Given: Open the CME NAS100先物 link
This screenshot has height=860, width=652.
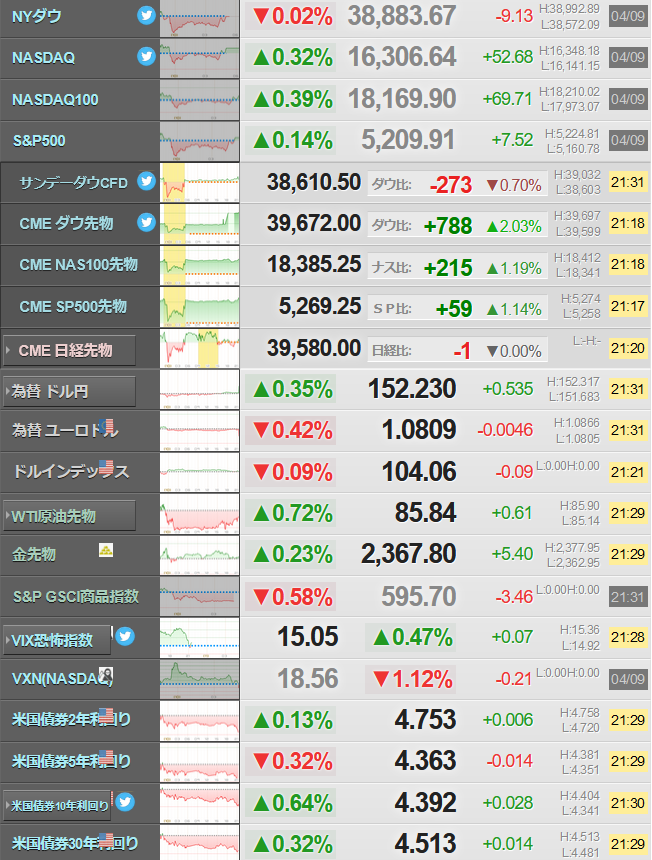Looking at the screenshot, I should (78, 264).
